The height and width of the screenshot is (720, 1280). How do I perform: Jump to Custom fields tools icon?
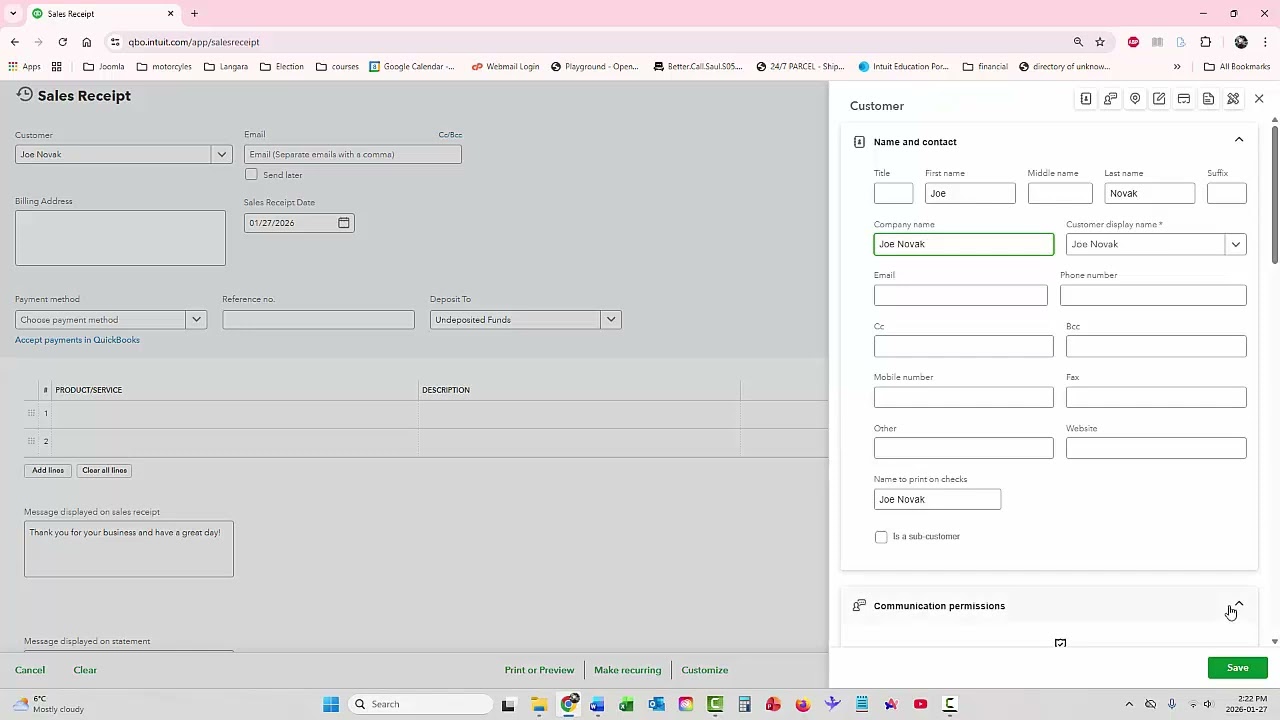coord(1233,99)
